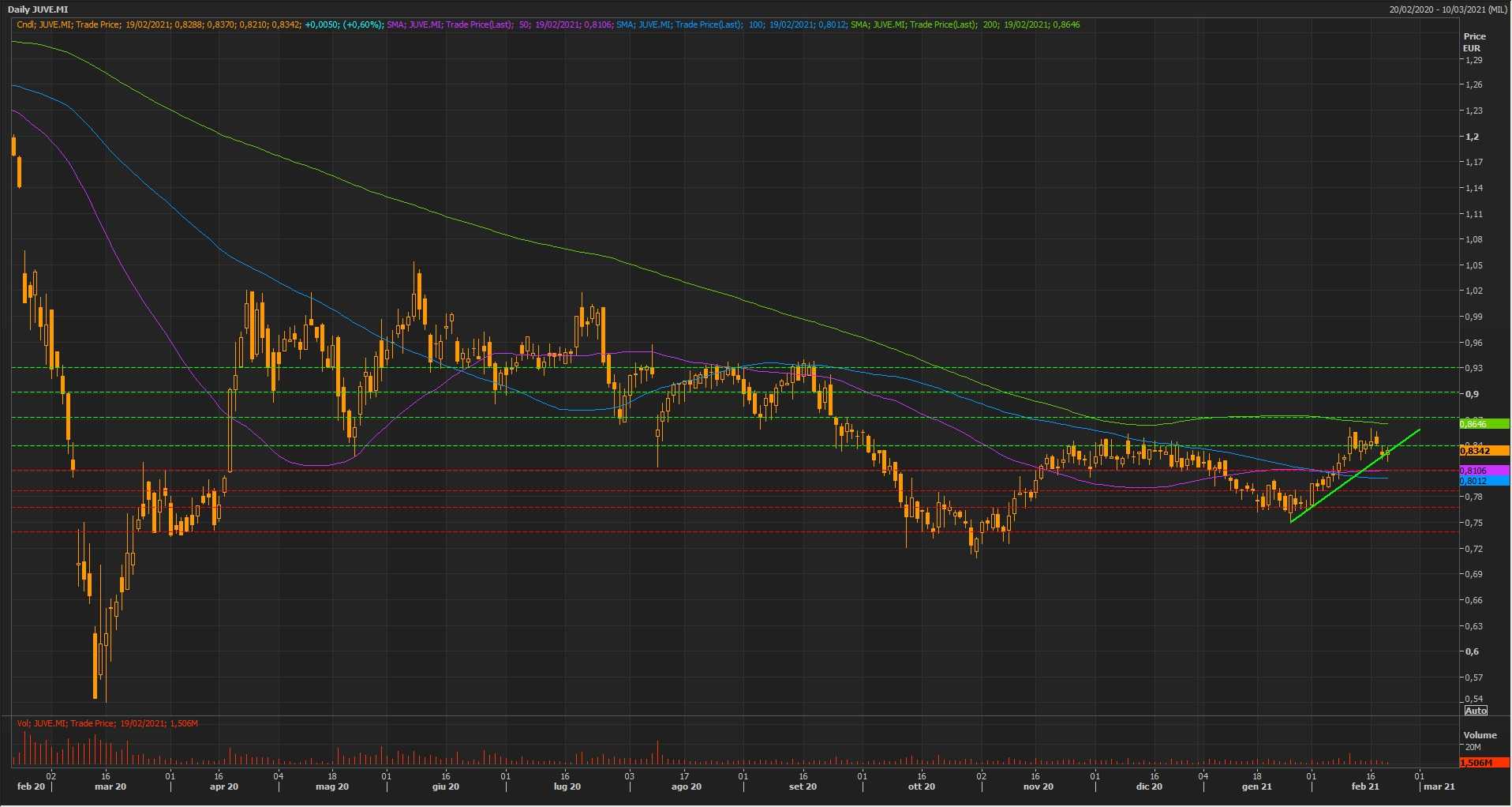
Task: Click the Price EUR axis header
Action: [x=1474, y=42]
